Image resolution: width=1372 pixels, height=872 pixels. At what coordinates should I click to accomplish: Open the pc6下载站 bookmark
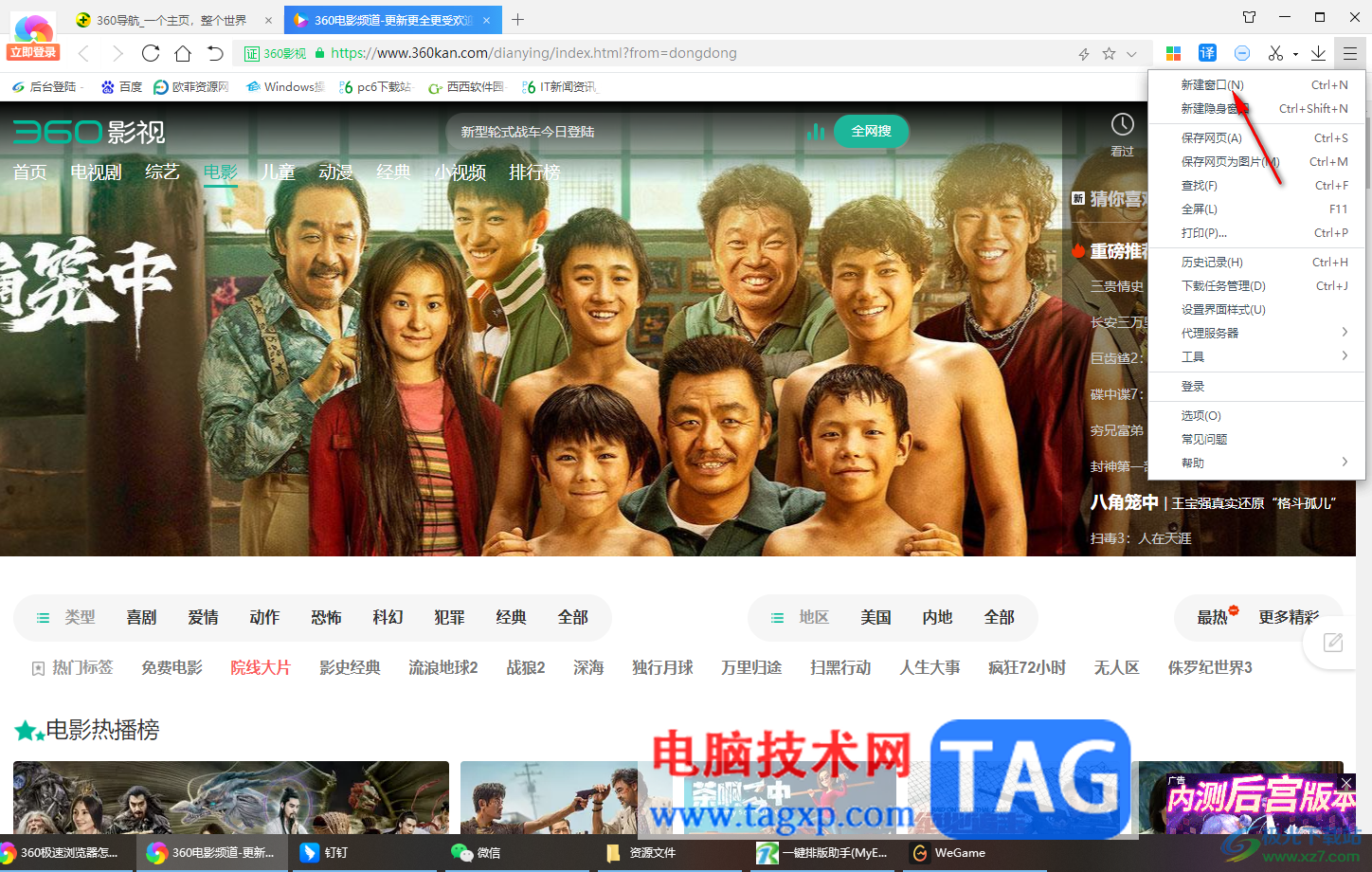pos(375,86)
